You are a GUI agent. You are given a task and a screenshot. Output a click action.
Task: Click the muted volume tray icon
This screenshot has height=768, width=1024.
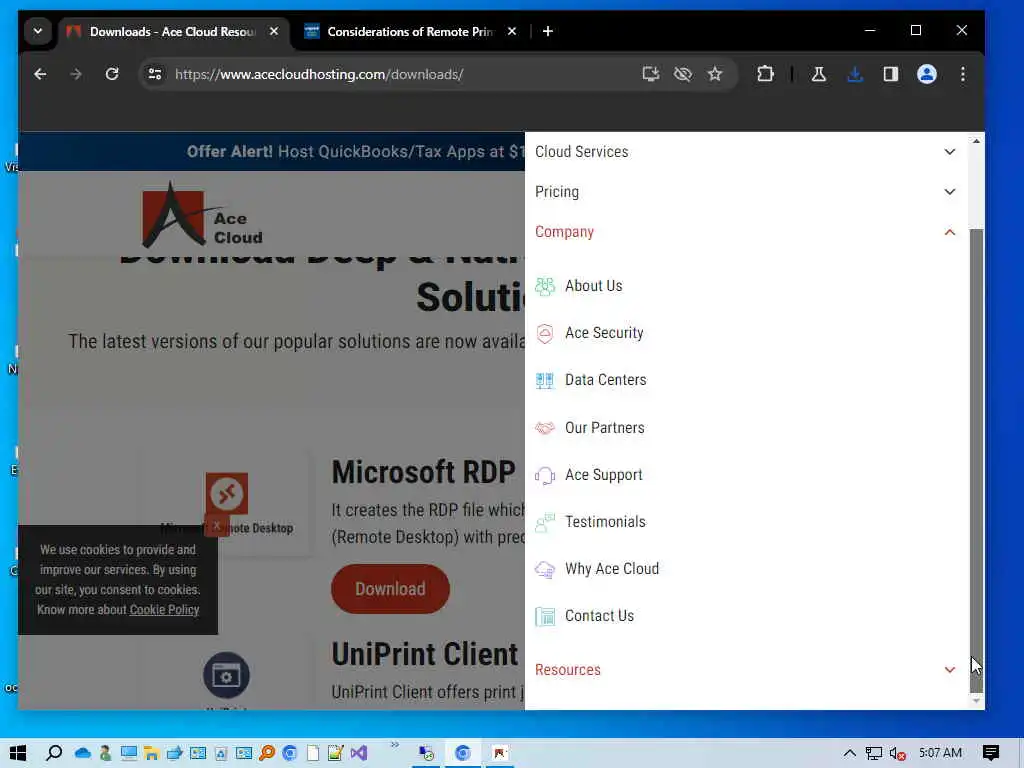pos(897,753)
